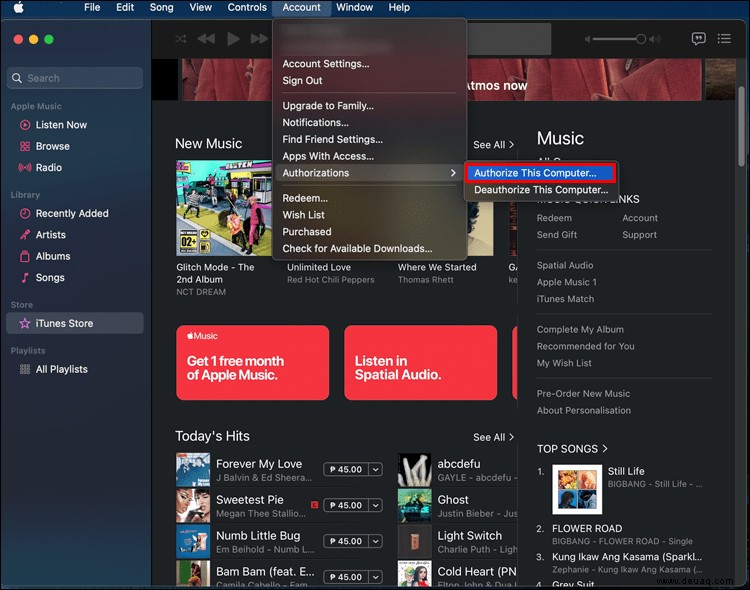Choose Deauthorize This Computer… option
The image size is (750, 590).
click(540, 189)
